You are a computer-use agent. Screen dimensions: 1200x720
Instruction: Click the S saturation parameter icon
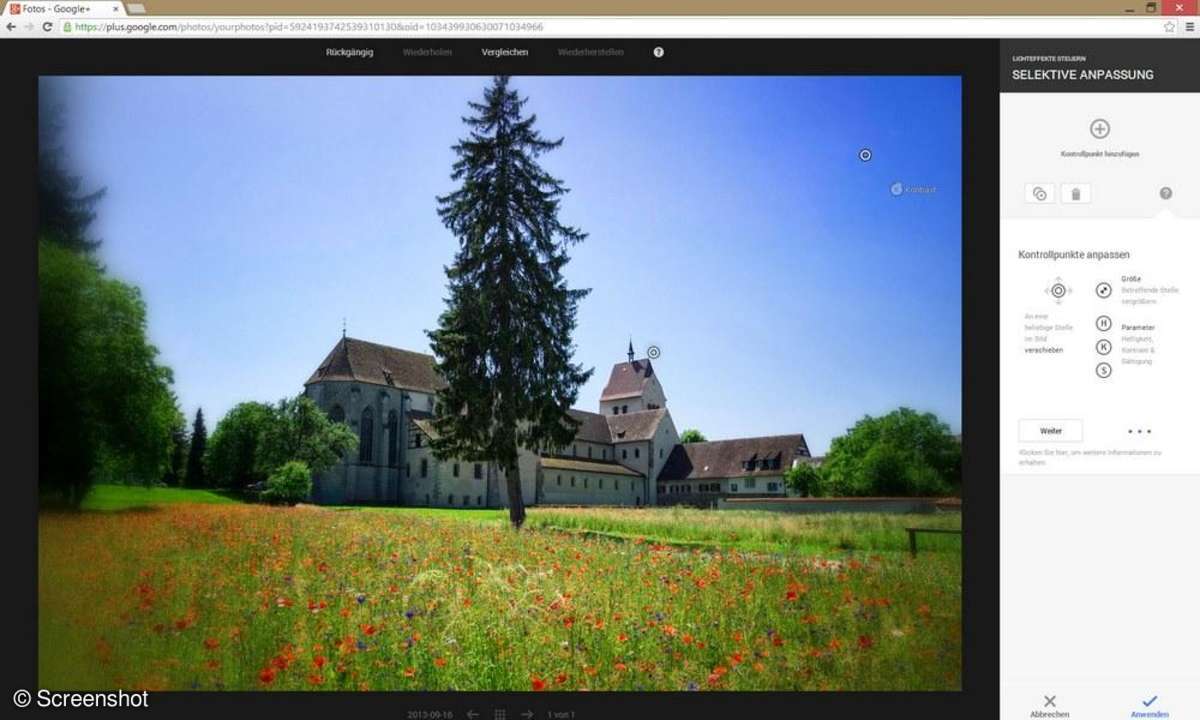1104,370
